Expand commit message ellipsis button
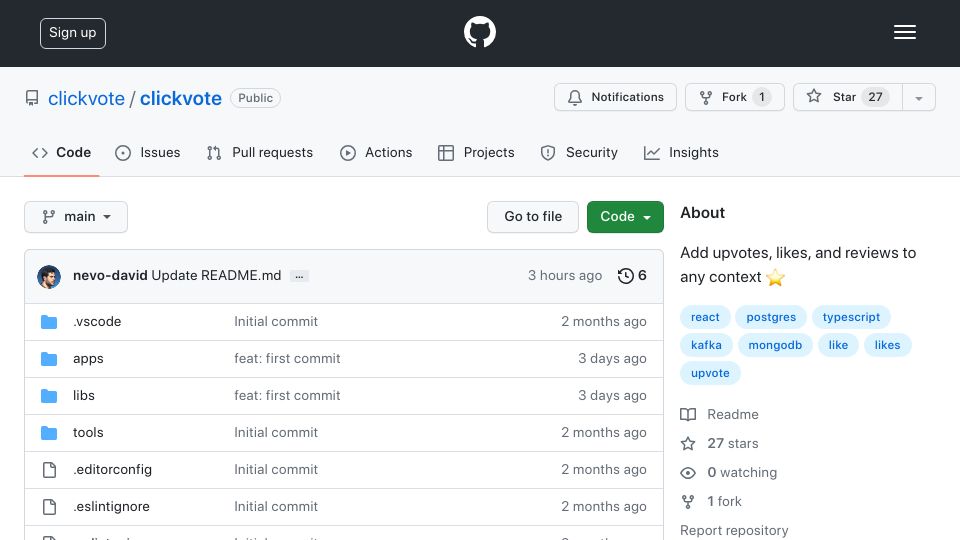Image resolution: width=960 pixels, height=540 pixels. (299, 276)
